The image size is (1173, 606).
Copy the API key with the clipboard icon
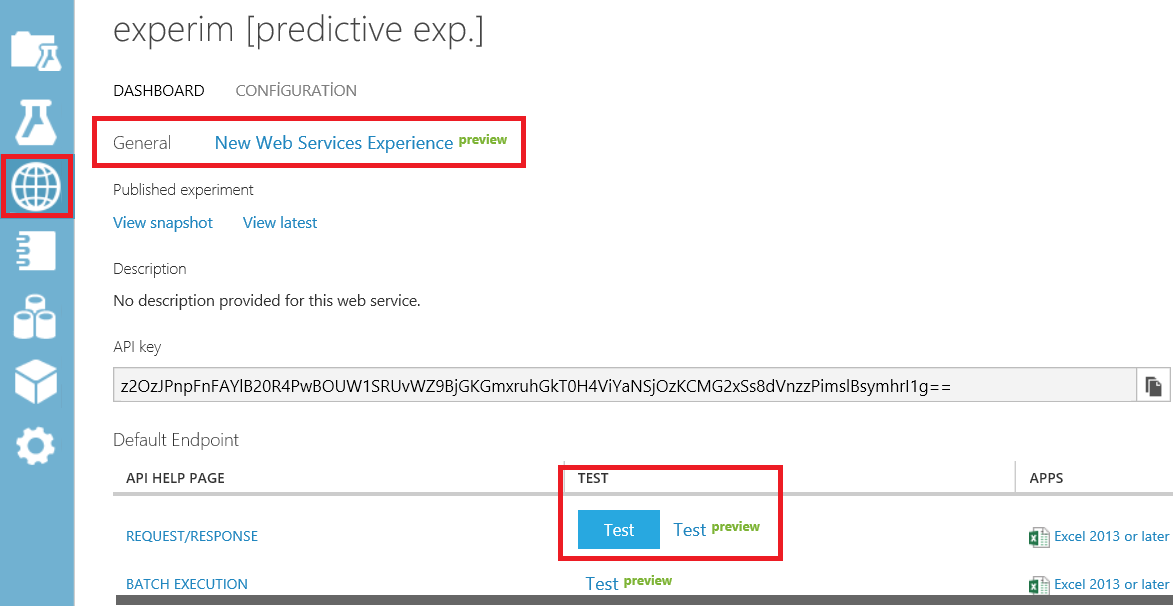pos(1153,386)
